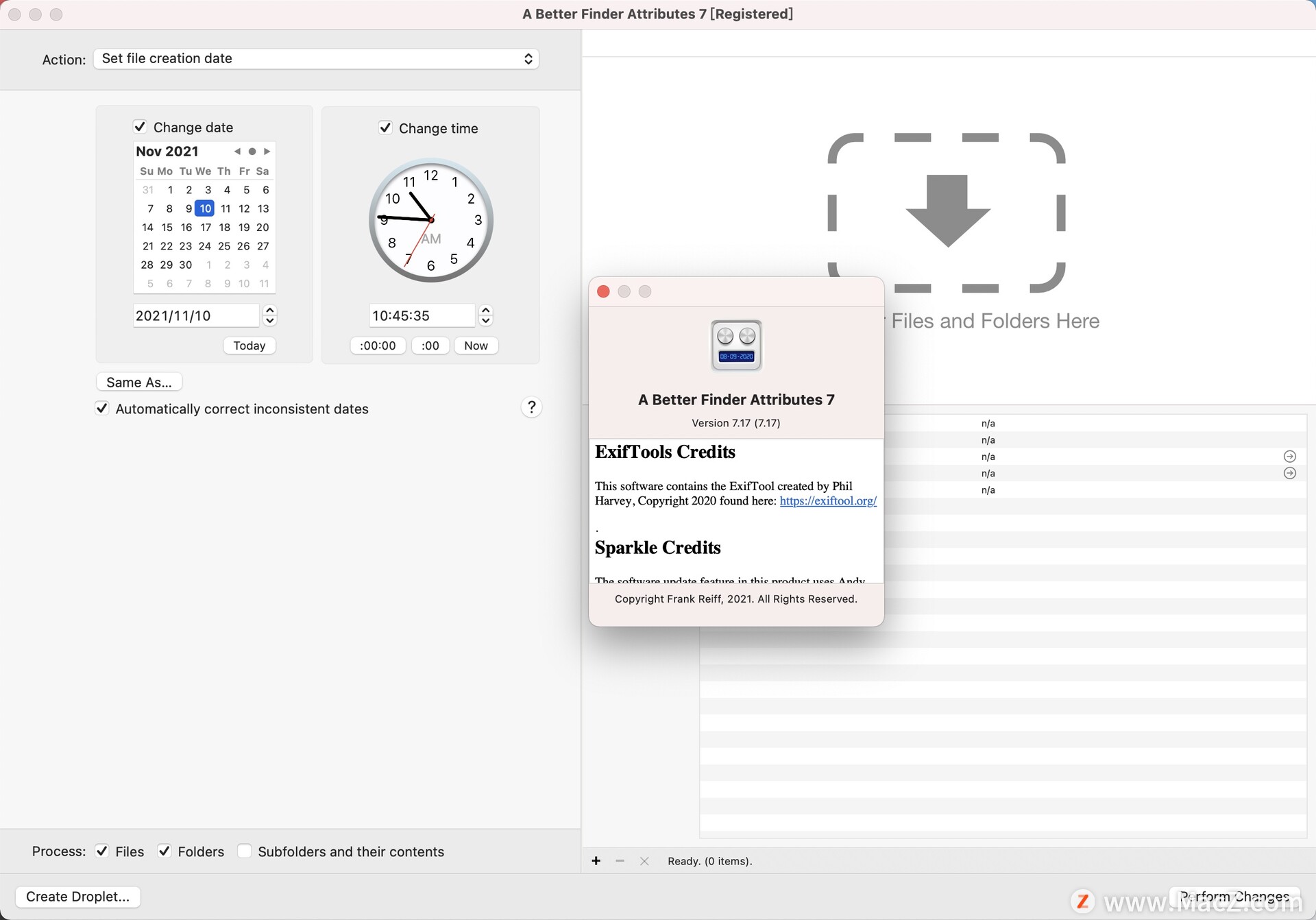Select November 10 in the calendar
Image resolution: width=1316 pixels, height=920 pixels.
tap(205, 208)
